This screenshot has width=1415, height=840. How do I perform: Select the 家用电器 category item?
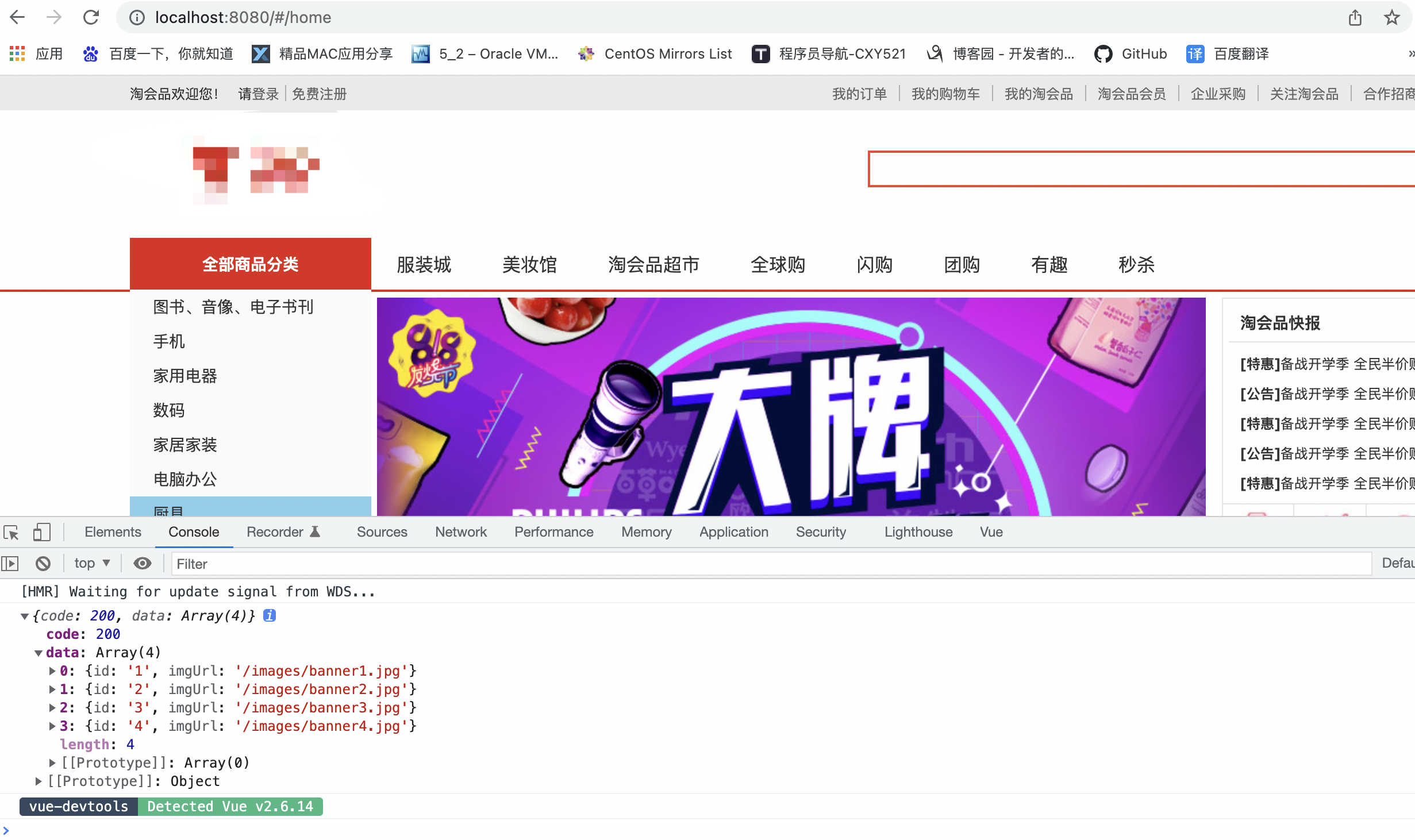[184, 376]
